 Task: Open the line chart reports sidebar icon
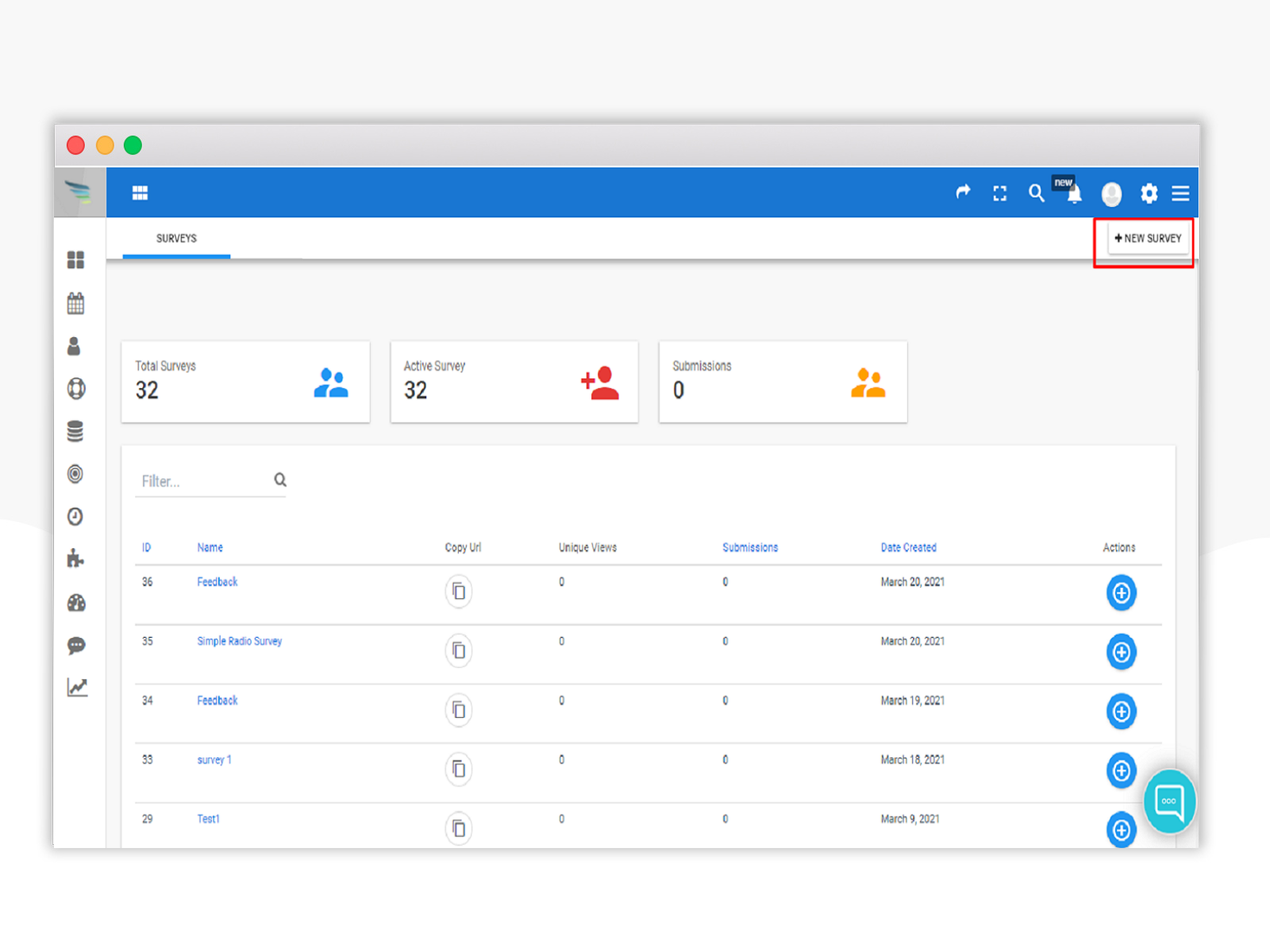(77, 688)
